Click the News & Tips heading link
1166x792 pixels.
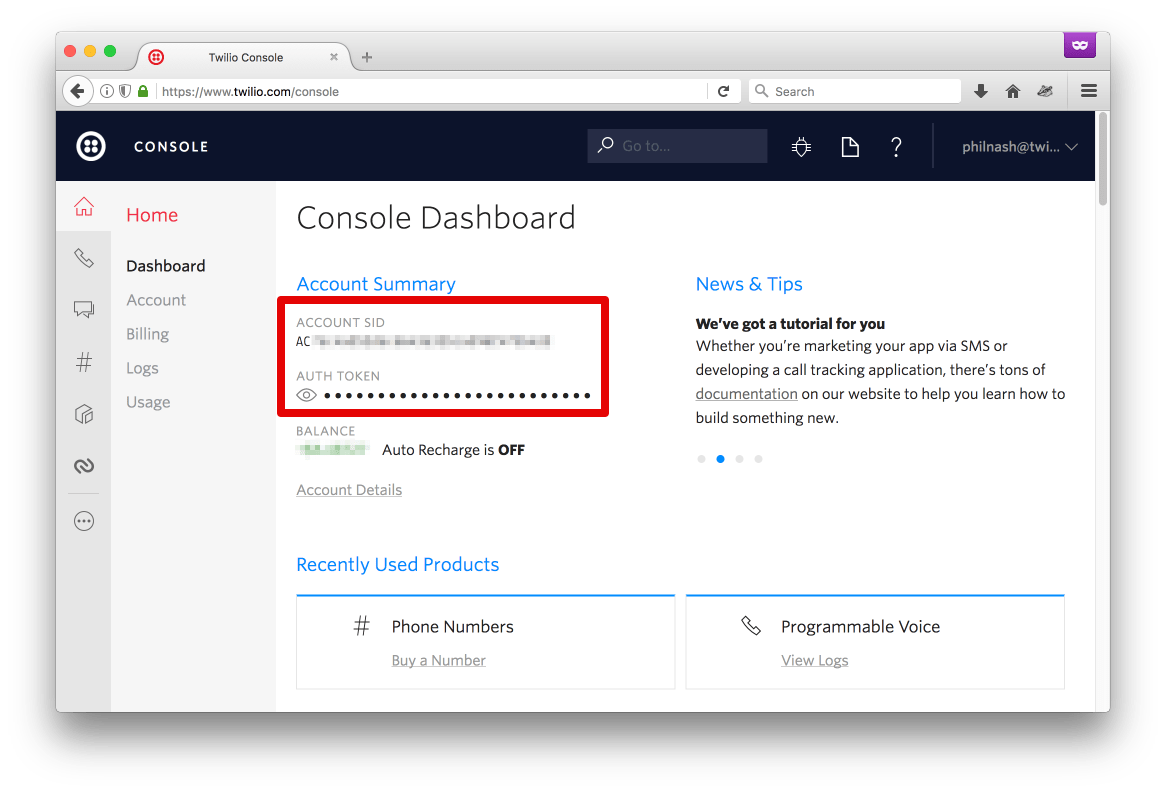click(749, 284)
